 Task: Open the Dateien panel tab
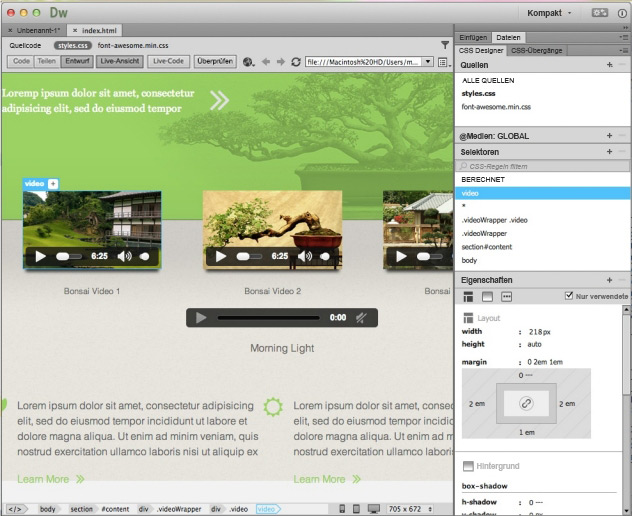pyautogui.click(x=508, y=37)
